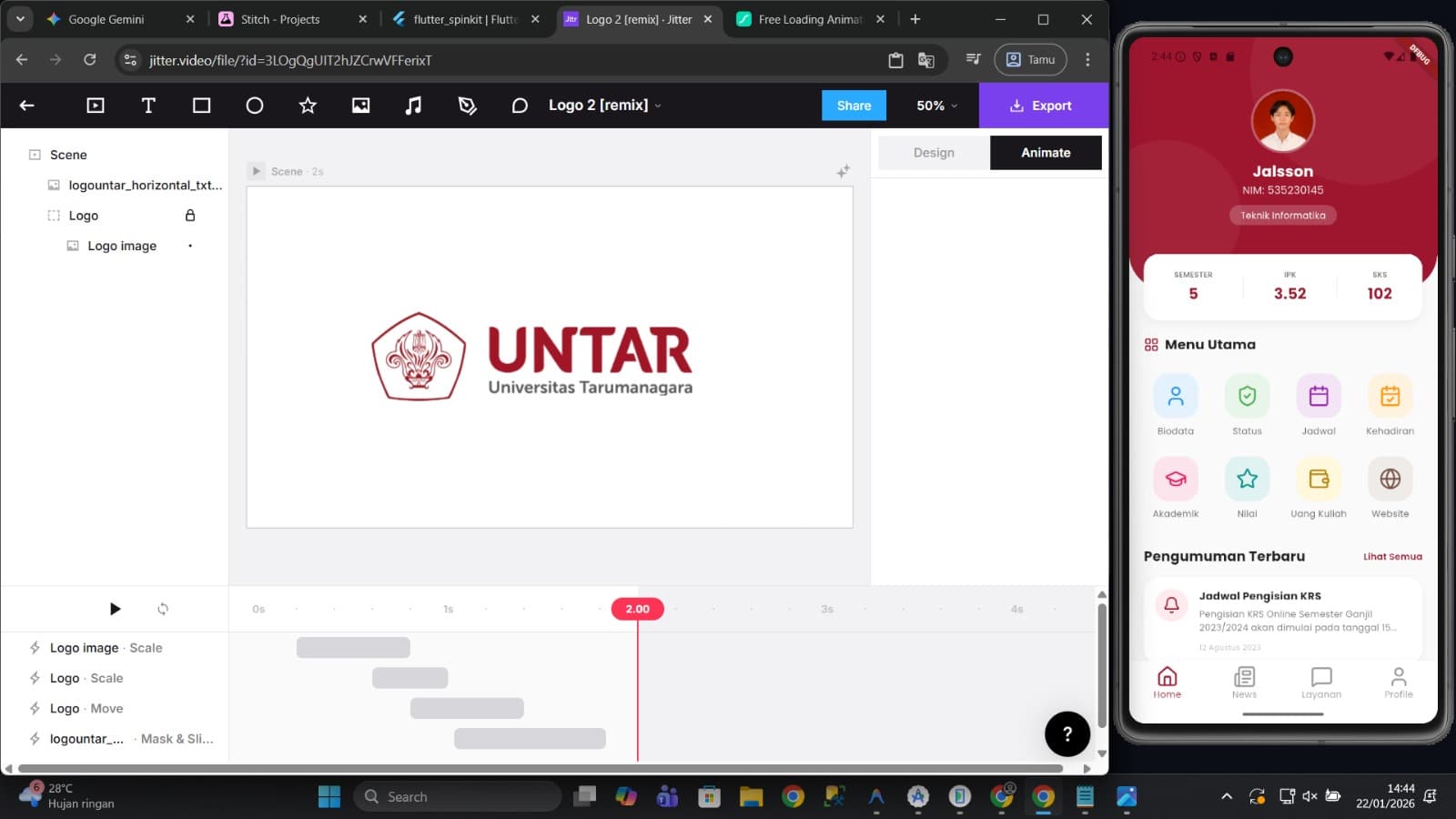
Task: Toggle loop playback in timeline
Action: [x=163, y=609]
